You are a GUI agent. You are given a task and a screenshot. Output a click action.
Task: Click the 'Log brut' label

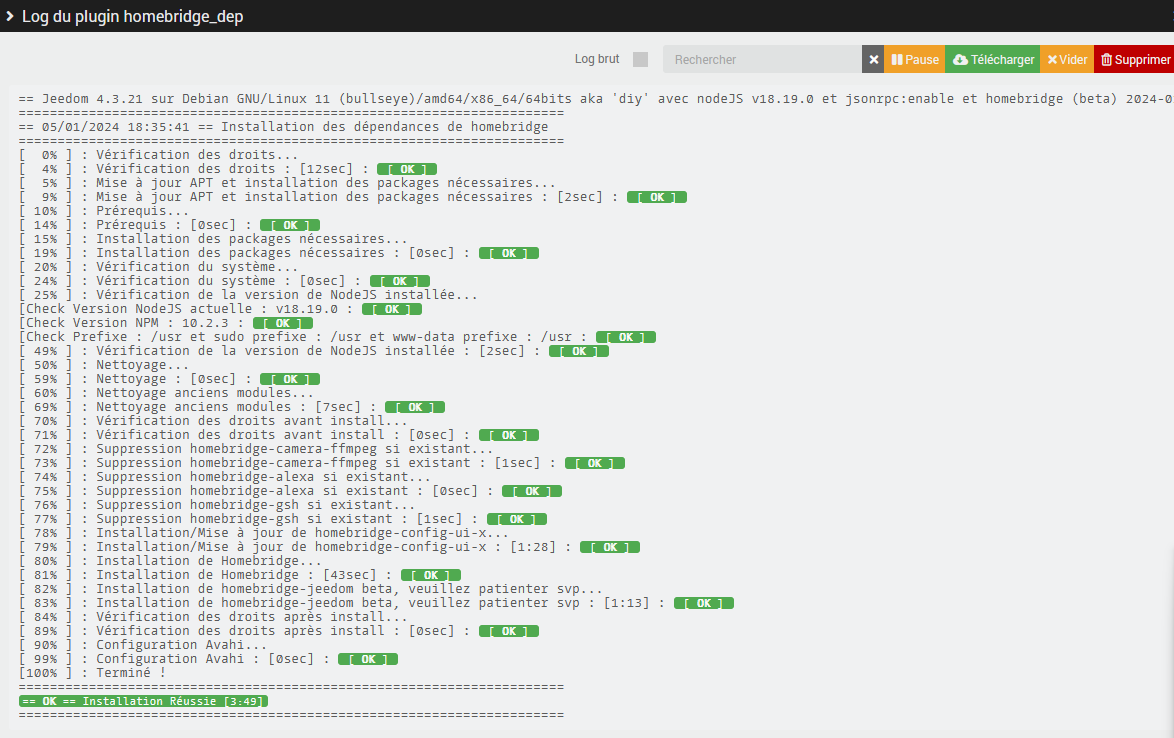point(597,59)
